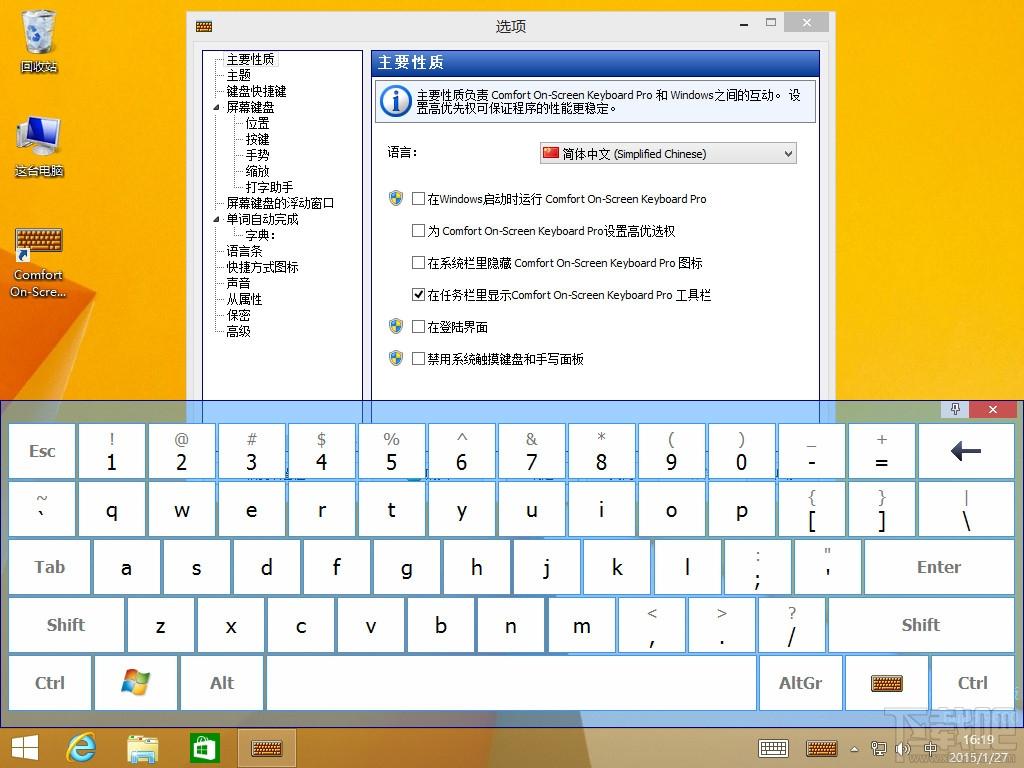Screen dimensions: 1024x768
Task: Select 快捷方式图标 in the options tree
Action: click(262, 267)
